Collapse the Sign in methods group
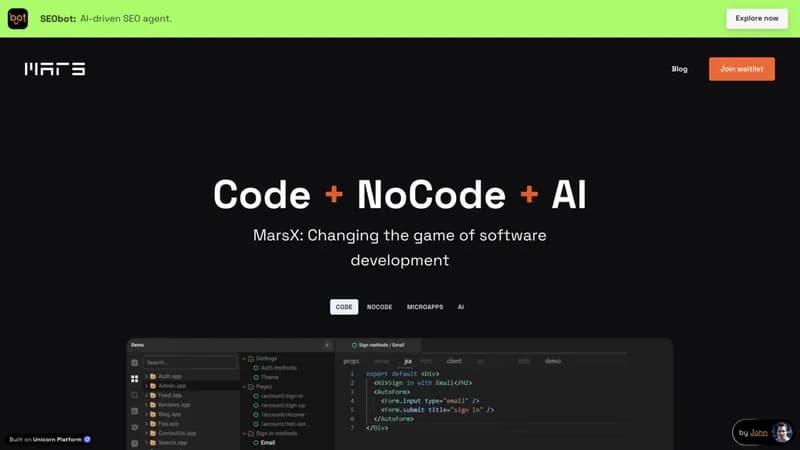This screenshot has width=800, height=450. point(244,434)
